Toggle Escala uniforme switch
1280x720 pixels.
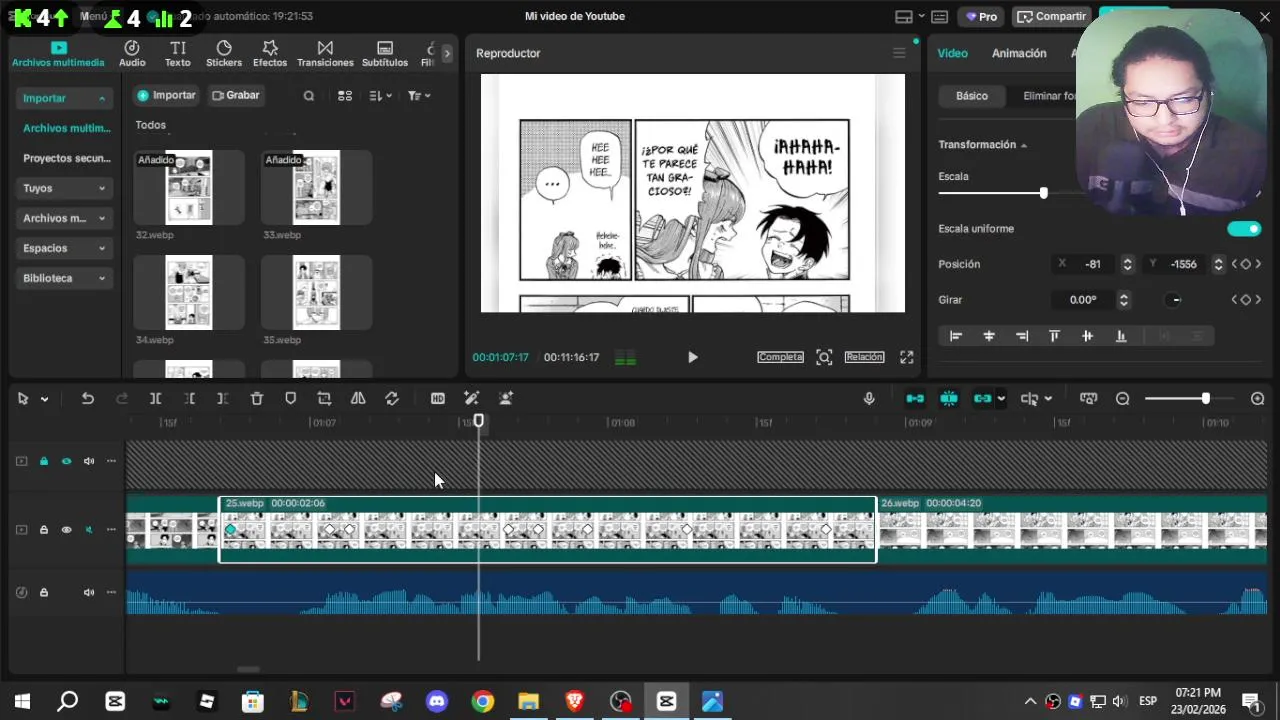click(1244, 229)
